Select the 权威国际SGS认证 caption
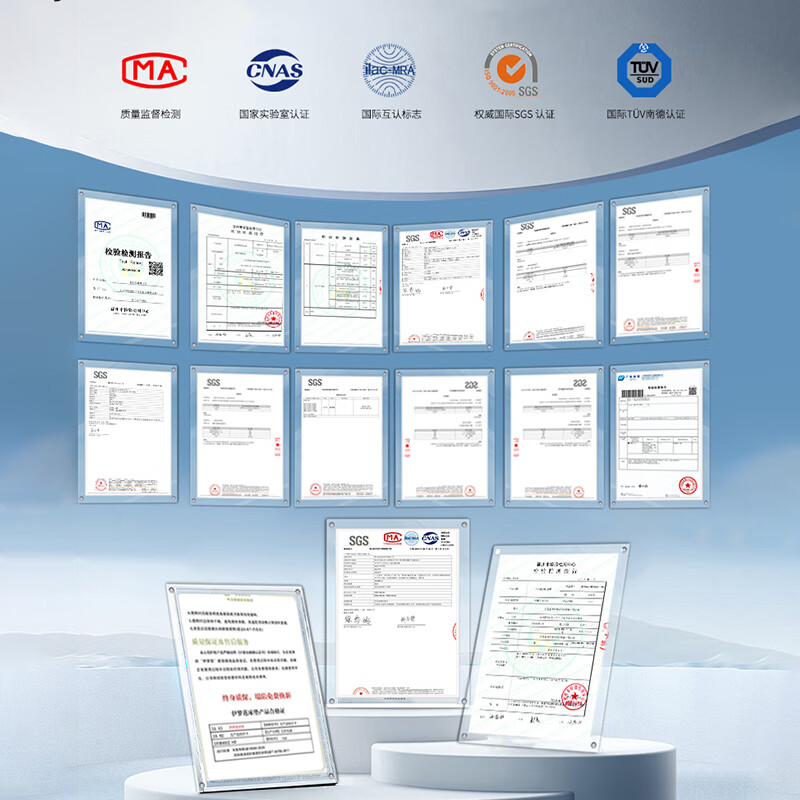The height and width of the screenshot is (800, 800). coord(514,114)
